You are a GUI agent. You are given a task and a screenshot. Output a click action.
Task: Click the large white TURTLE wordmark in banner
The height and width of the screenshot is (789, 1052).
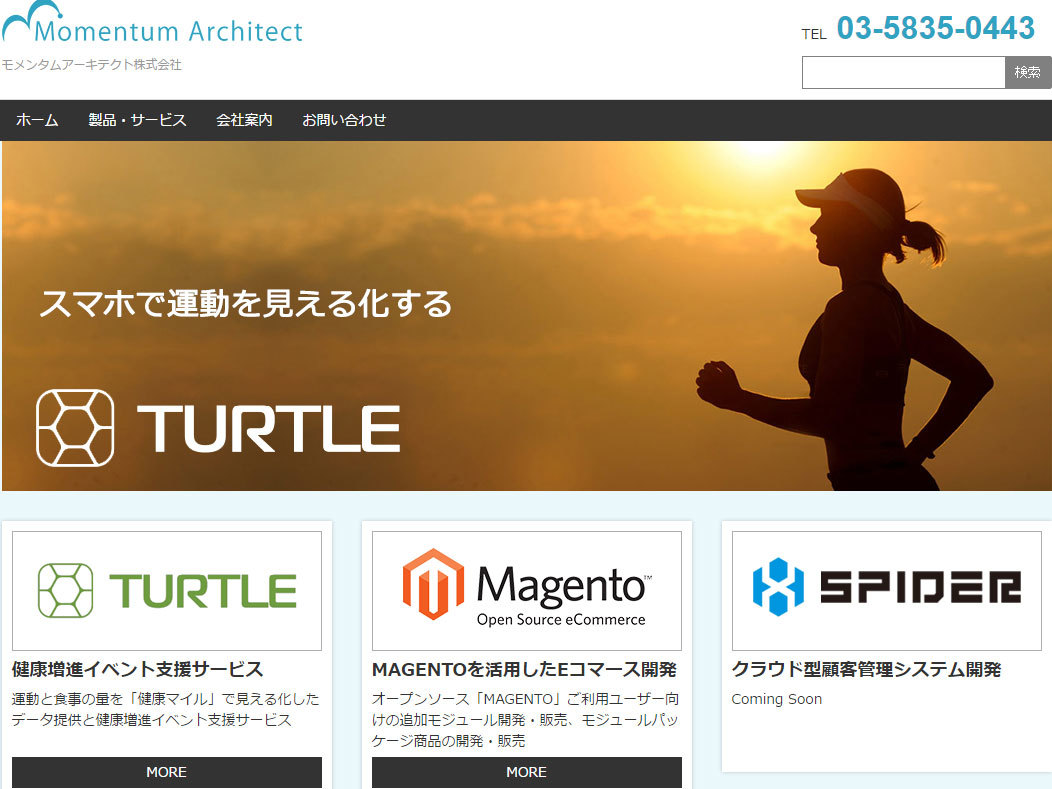[268, 428]
